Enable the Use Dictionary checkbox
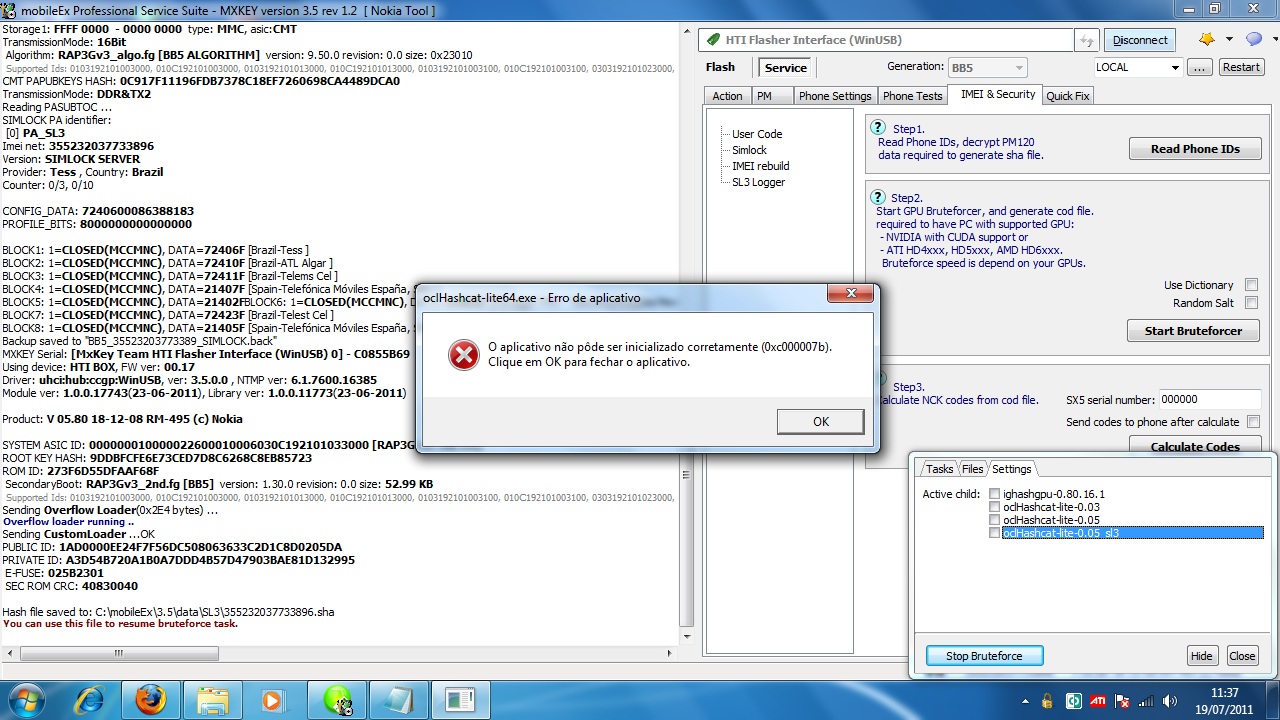 [1251, 285]
